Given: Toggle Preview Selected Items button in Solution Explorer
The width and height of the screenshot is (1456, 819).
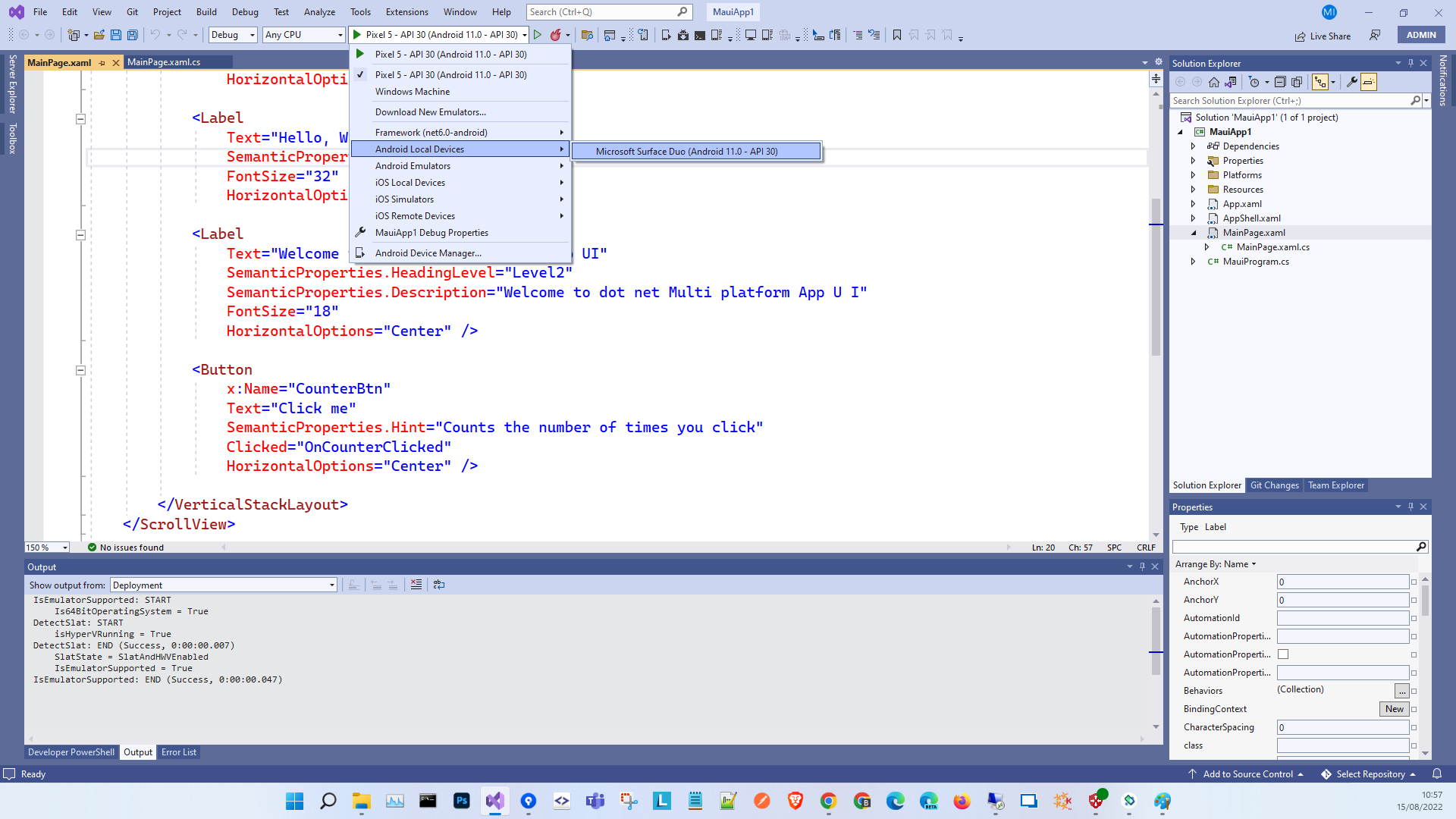Looking at the screenshot, I should [x=1369, y=82].
